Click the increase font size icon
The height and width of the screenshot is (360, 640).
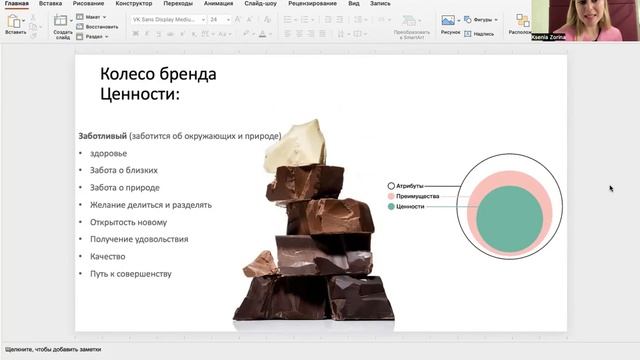tap(238, 19)
